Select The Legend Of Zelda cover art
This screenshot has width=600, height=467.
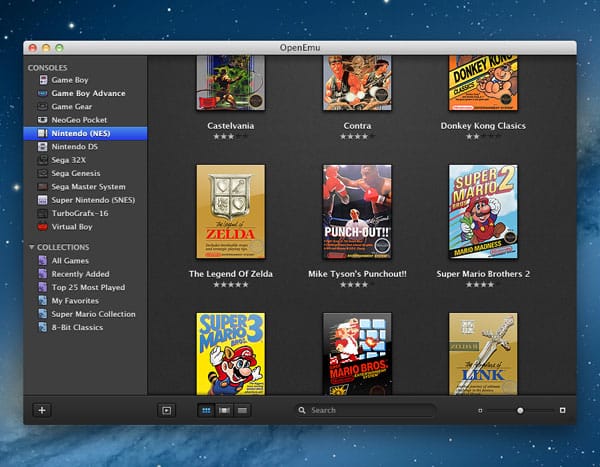[231, 212]
